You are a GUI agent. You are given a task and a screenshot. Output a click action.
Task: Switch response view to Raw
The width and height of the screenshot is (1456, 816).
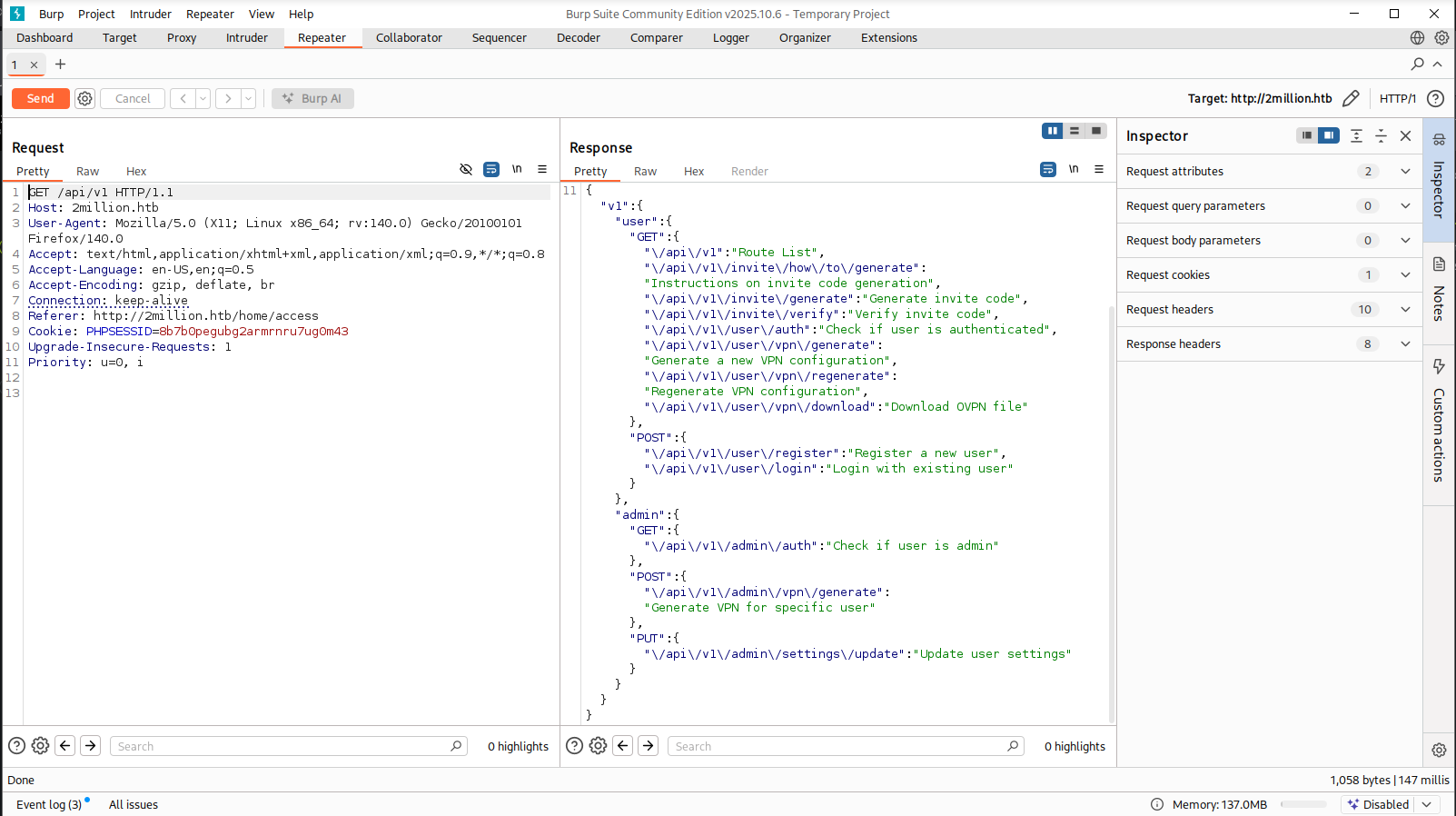[x=646, y=171]
